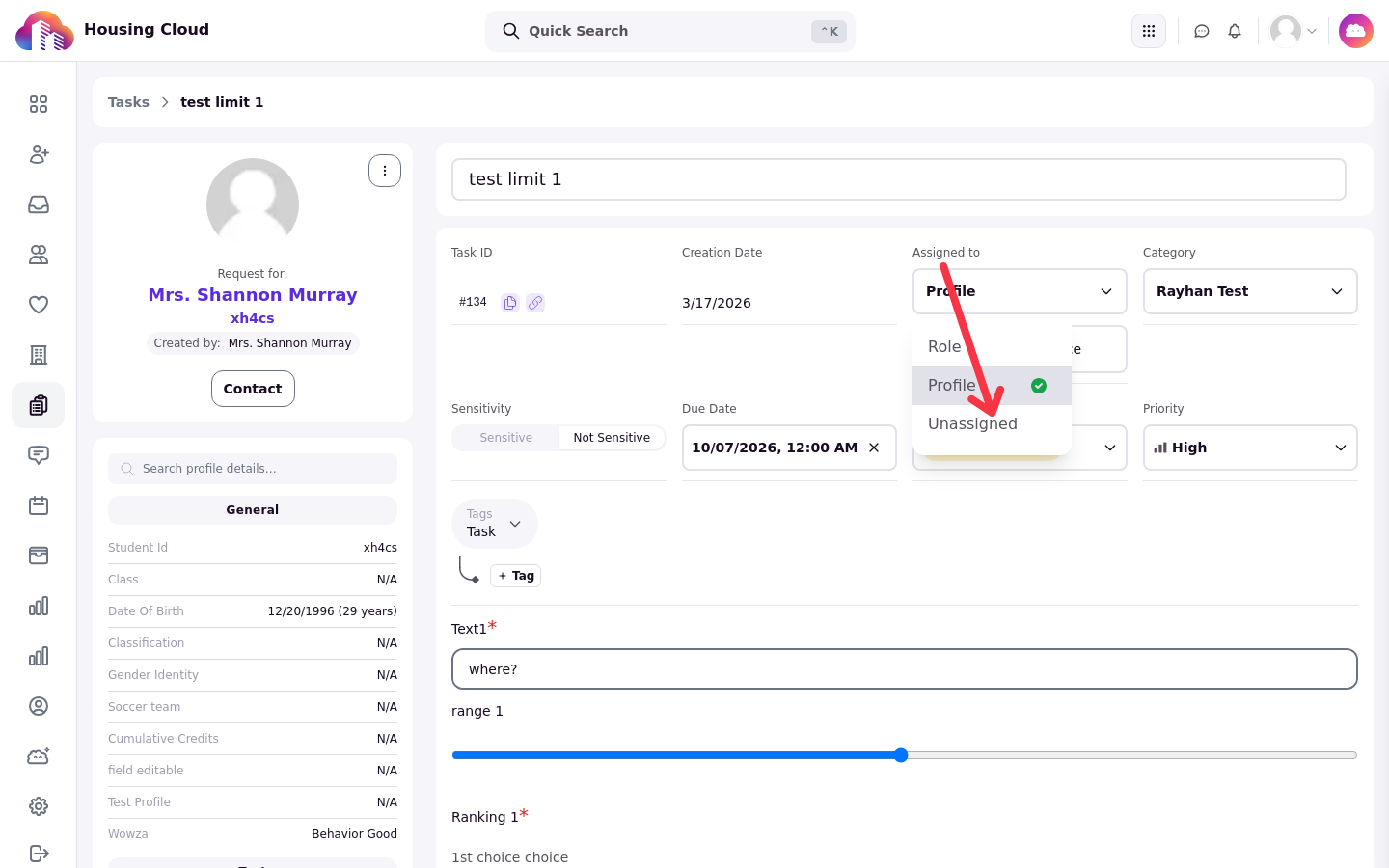
Task: Clear the due date with the X icon
Action: click(874, 448)
